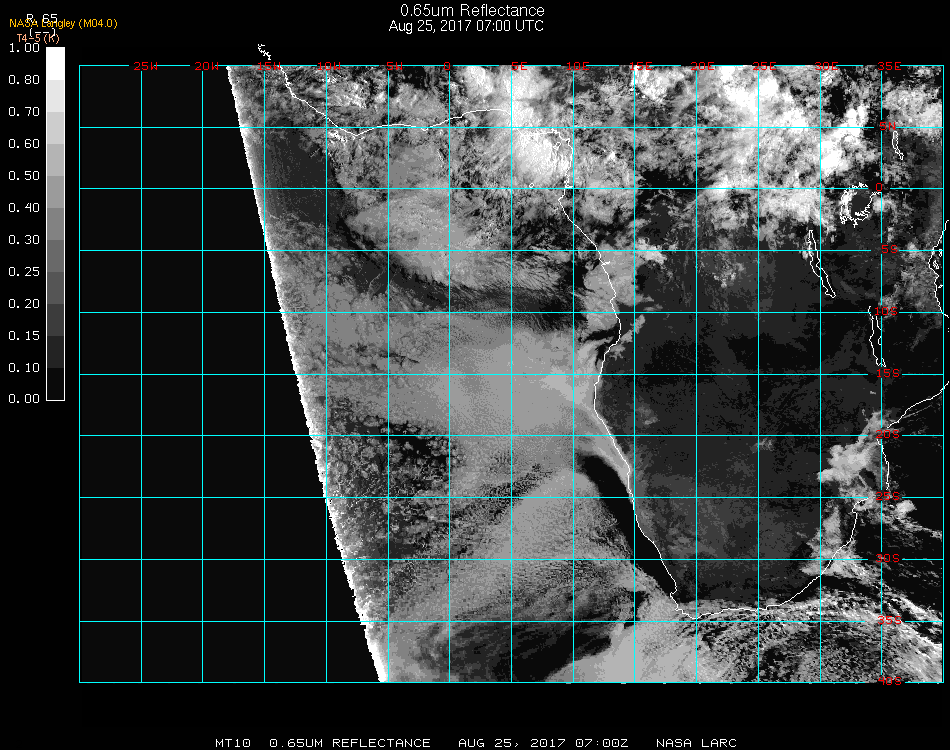The height and width of the screenshot is (750, 950).
Task: Click the '1.00' colorbar scale value
Action: 24,48
